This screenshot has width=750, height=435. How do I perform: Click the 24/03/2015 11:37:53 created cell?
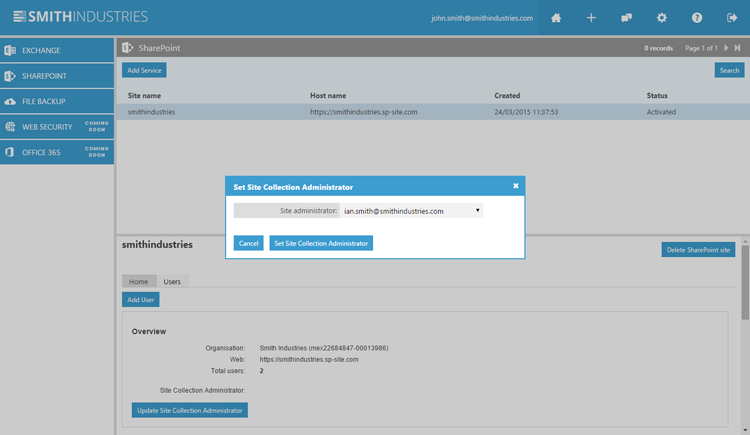[526, 112]
